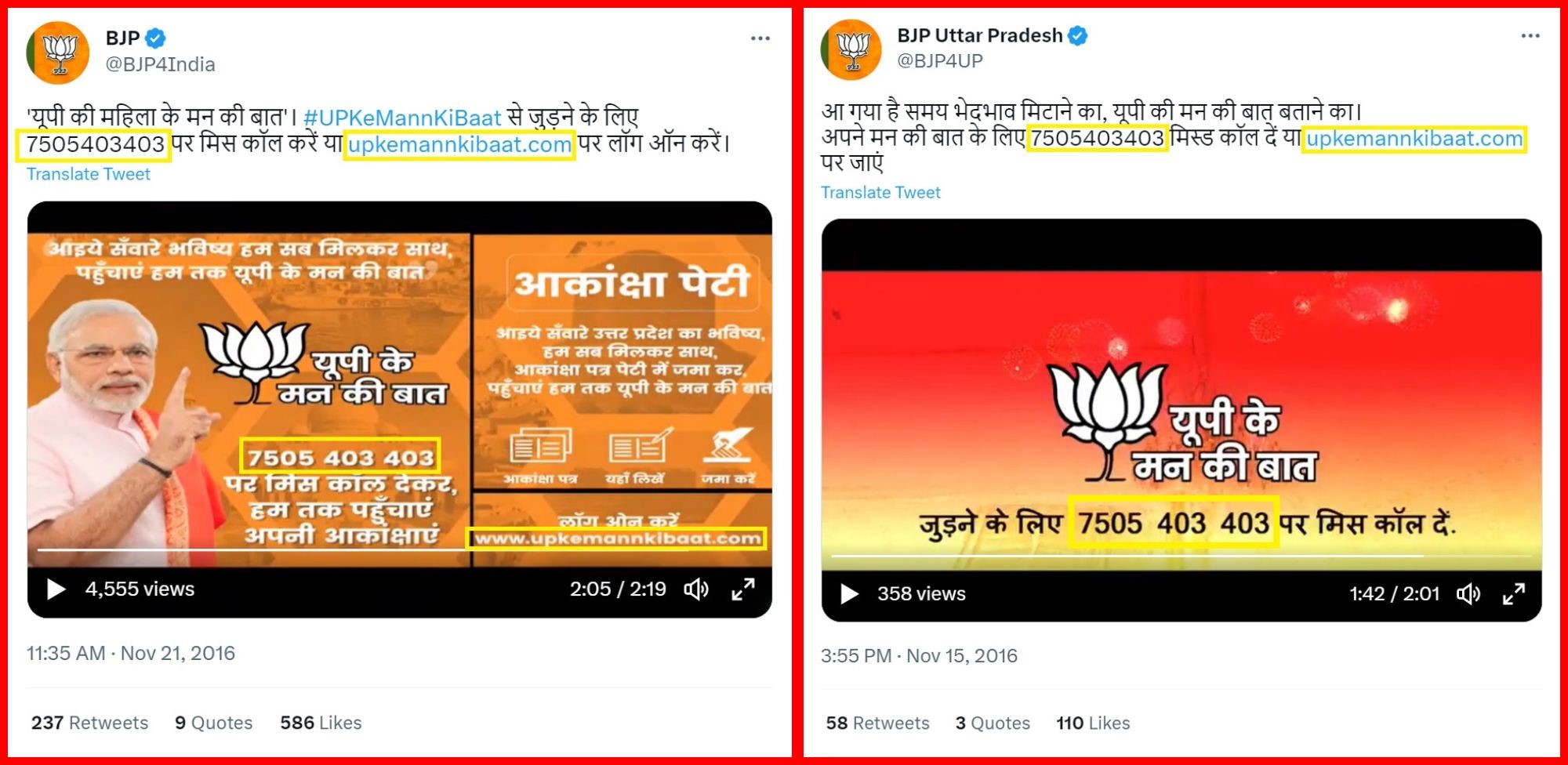The width and height of the screenshot is (1568, 765).
Task: Click the BJP profile avatar
Action: click(57, 53)
